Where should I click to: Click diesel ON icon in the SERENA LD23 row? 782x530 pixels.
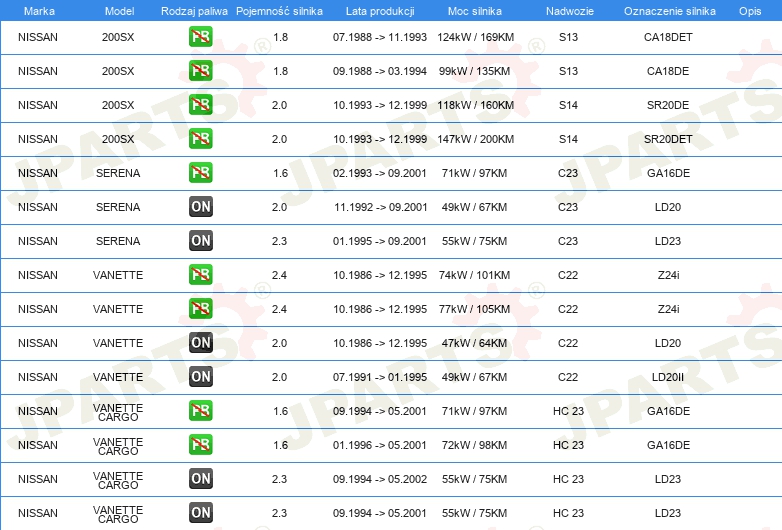(200, 241)
